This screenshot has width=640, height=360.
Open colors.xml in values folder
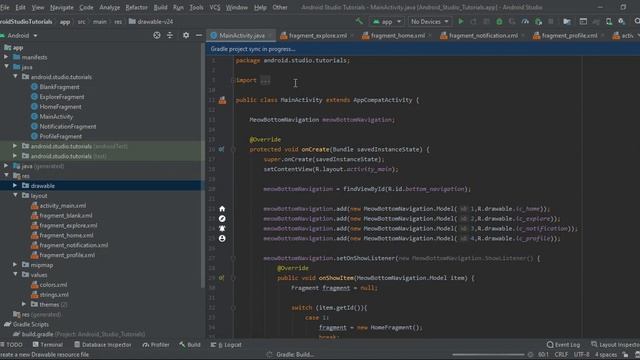click(x=53, y=285)
